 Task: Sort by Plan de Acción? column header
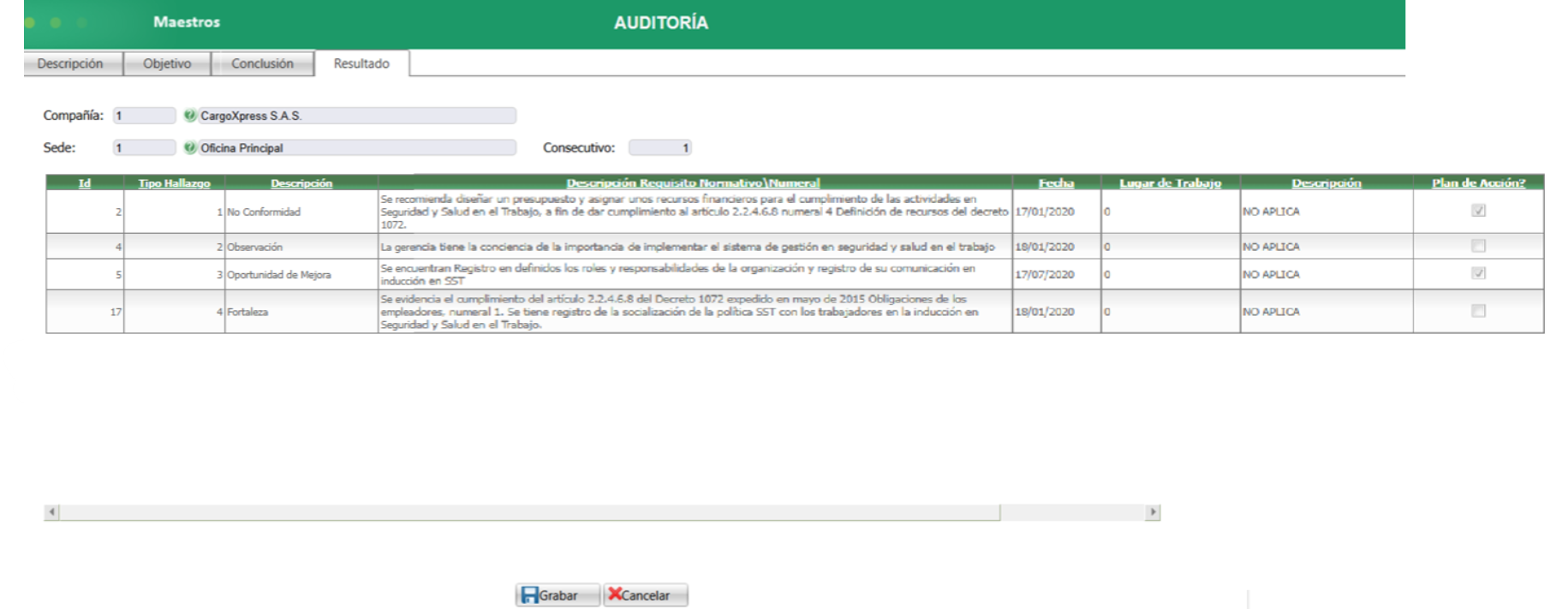(x=1478, y=182)
